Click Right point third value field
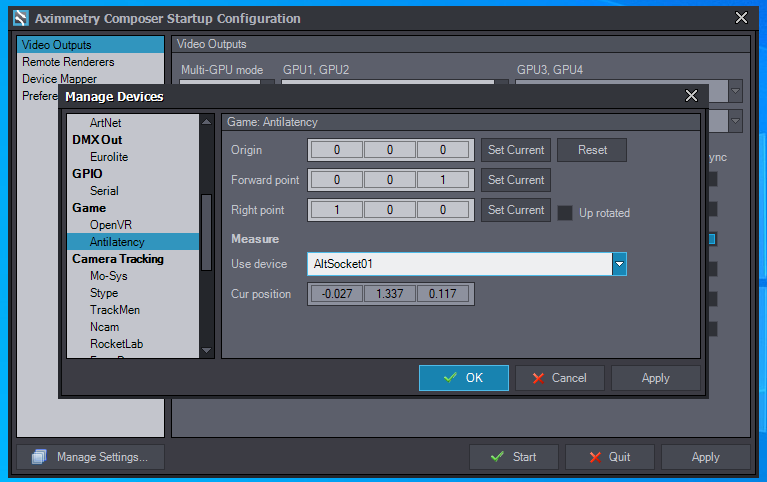This screenshot has width=767, height=482. click(x=443, y=210)
